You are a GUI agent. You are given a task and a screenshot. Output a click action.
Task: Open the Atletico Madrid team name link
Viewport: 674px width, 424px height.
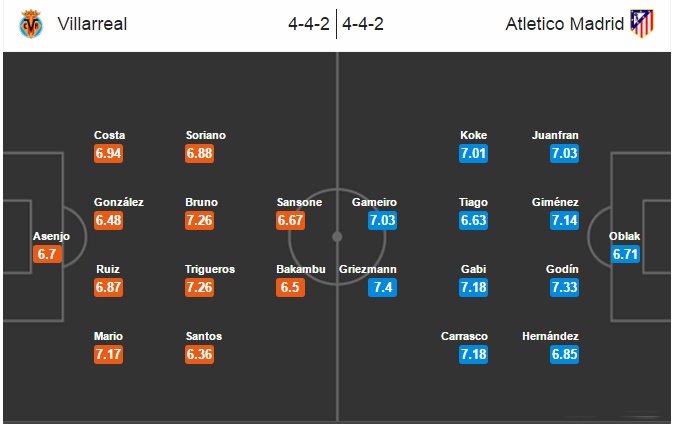(564, 24)
